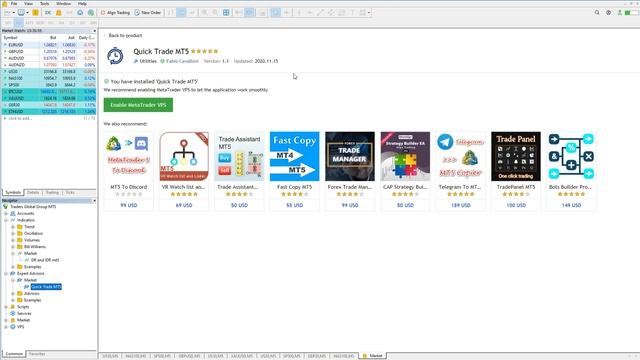The image size is (640, 360).
Task: Expand the Bill Williams folder
Action: [x=13, y=247]
